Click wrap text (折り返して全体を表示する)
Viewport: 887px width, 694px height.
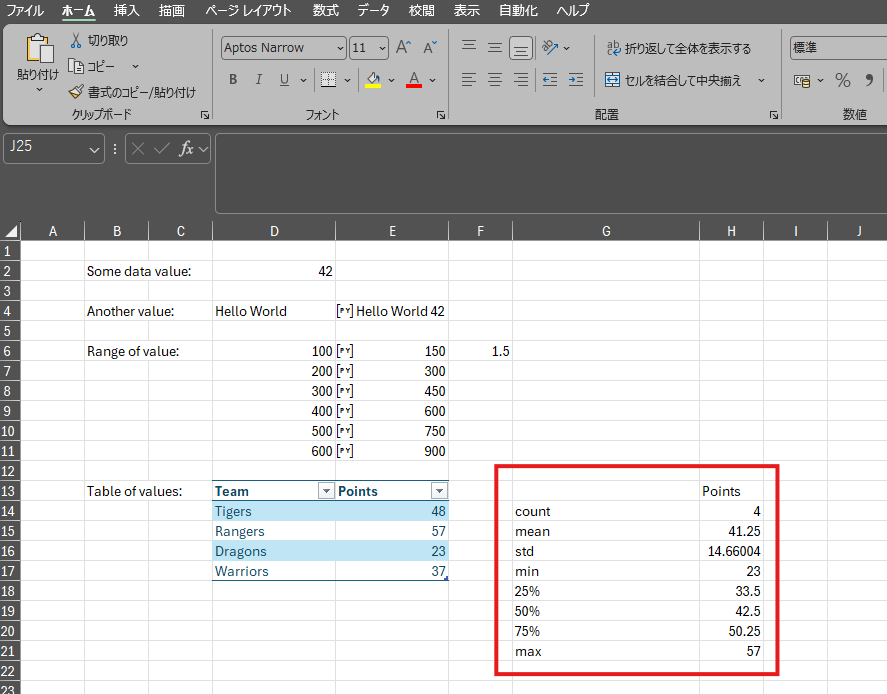[679, 48]
